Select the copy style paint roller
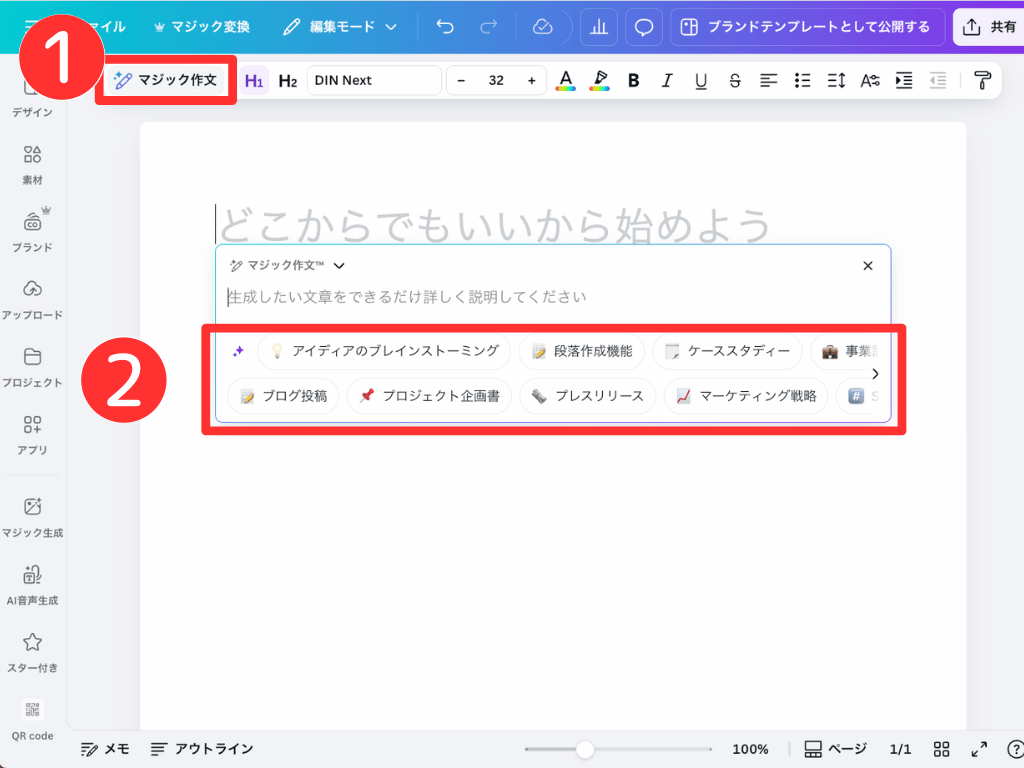Image resolution: width=1024 pixels, height=768 pixels. tap(982, 80)
